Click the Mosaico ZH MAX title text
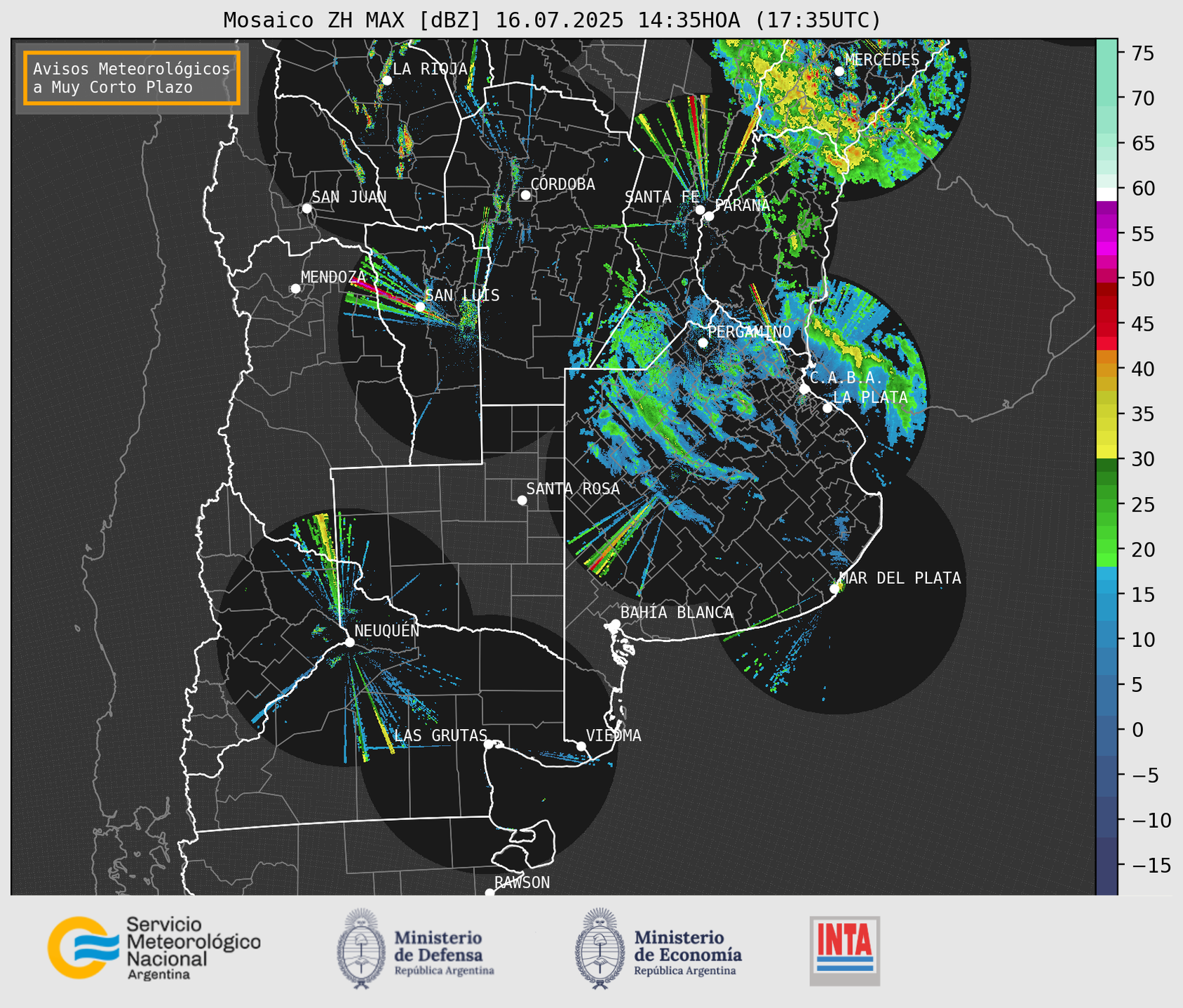This screenshot has width=1183, height=1008. tap(552, 20)
